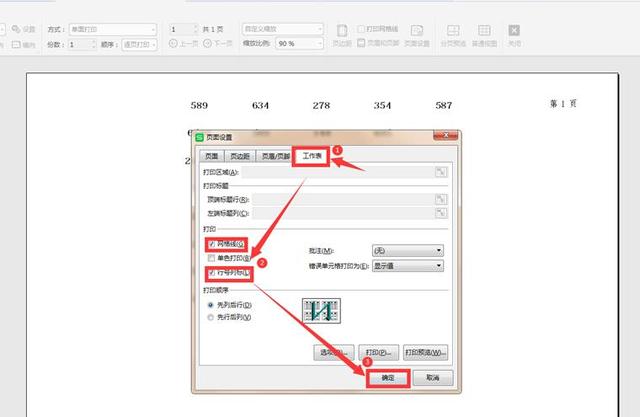
Task: Confirm with the 确定 button
Action: point(388,378)
